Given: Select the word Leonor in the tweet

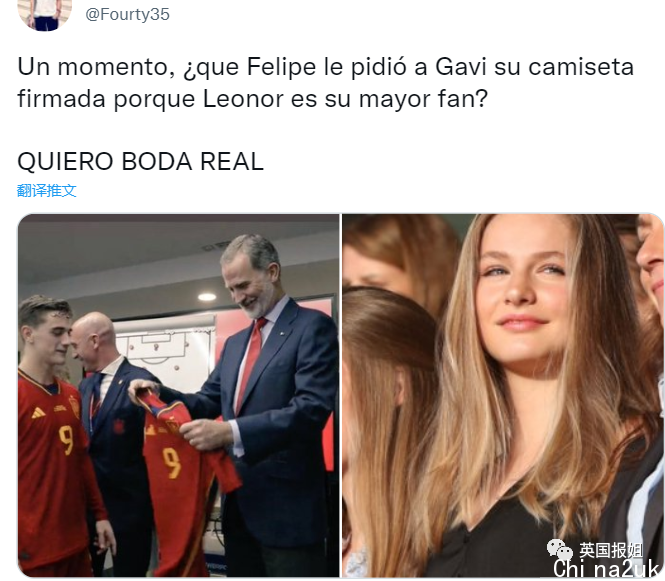Looking at the screenshot, I should point(243,99).
